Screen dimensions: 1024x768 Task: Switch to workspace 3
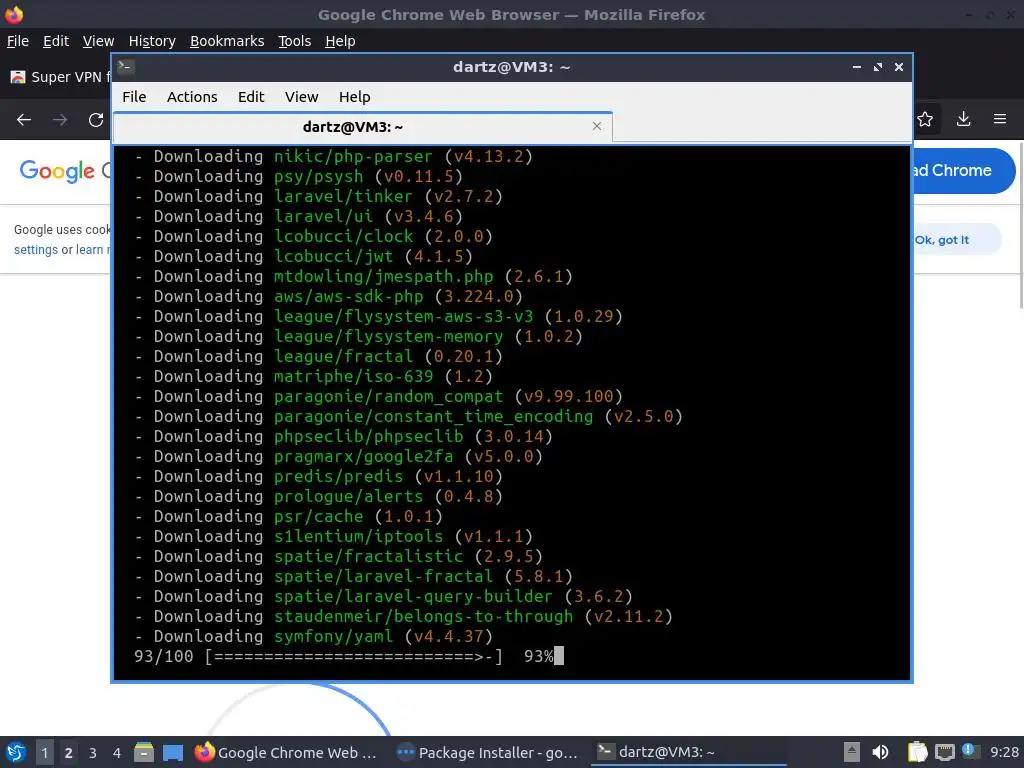coord(93,752)
